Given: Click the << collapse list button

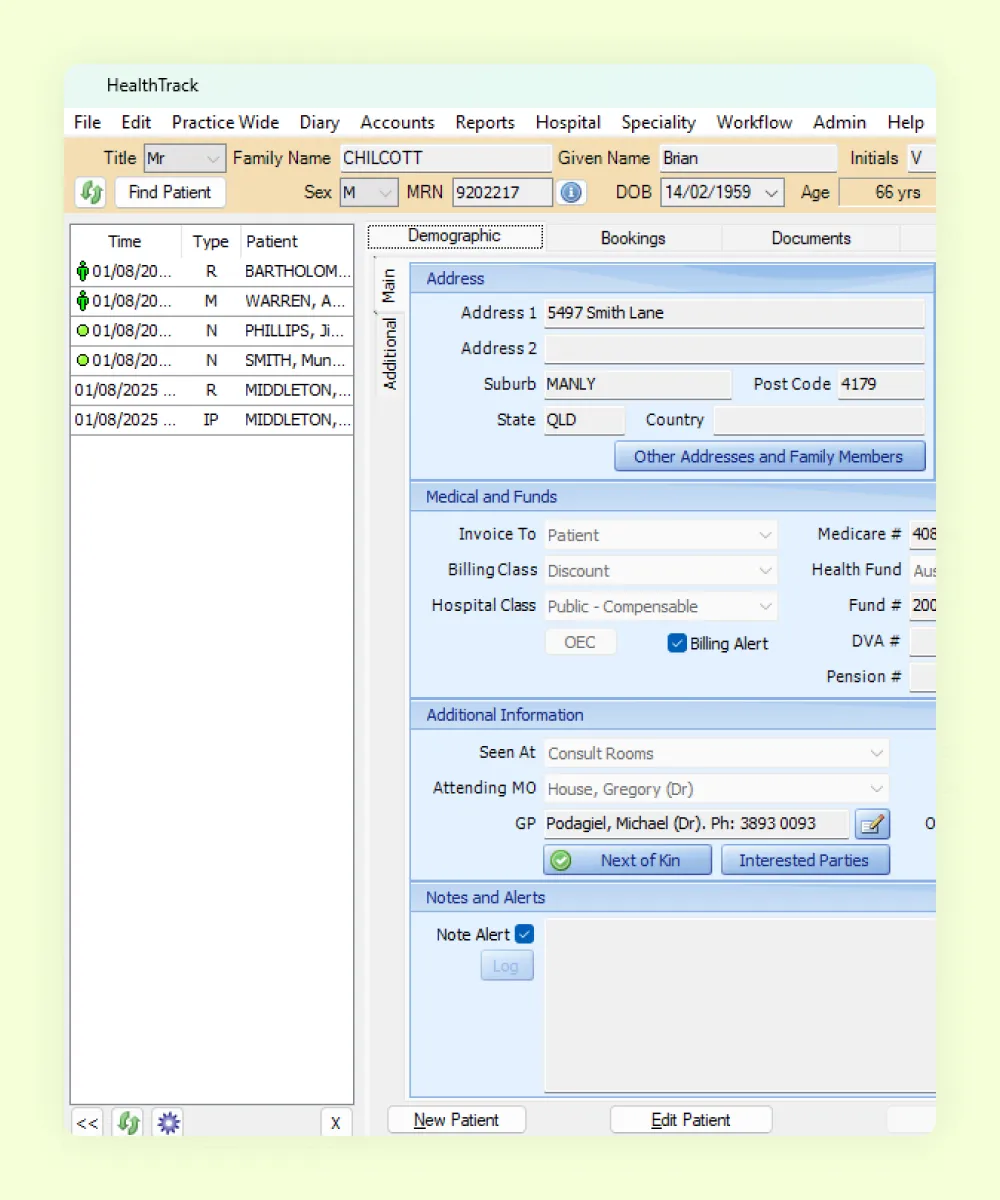Looking at the screenshot, I should [x=87, y=1123].
